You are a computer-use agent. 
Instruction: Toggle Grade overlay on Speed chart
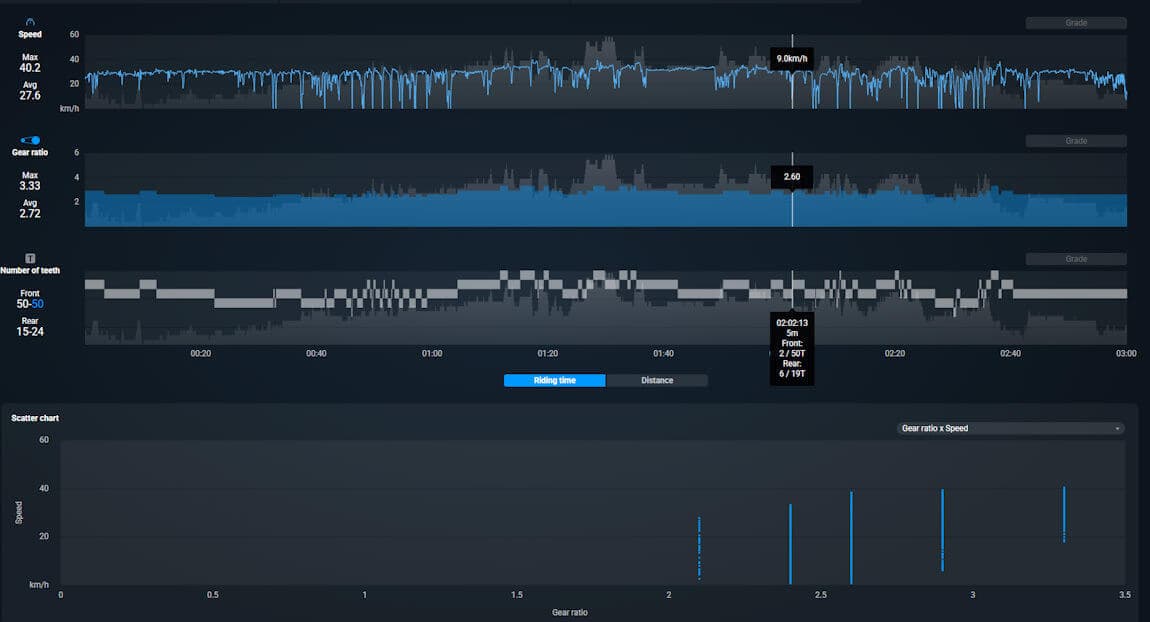point(1075,23)
